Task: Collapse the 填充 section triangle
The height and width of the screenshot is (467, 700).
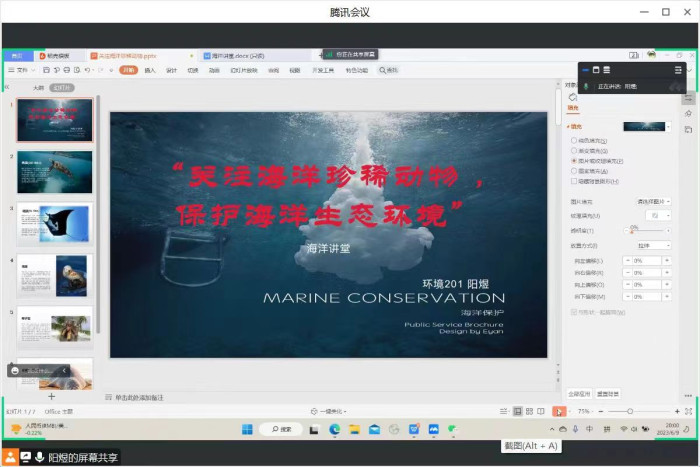Action: (568, 127)
